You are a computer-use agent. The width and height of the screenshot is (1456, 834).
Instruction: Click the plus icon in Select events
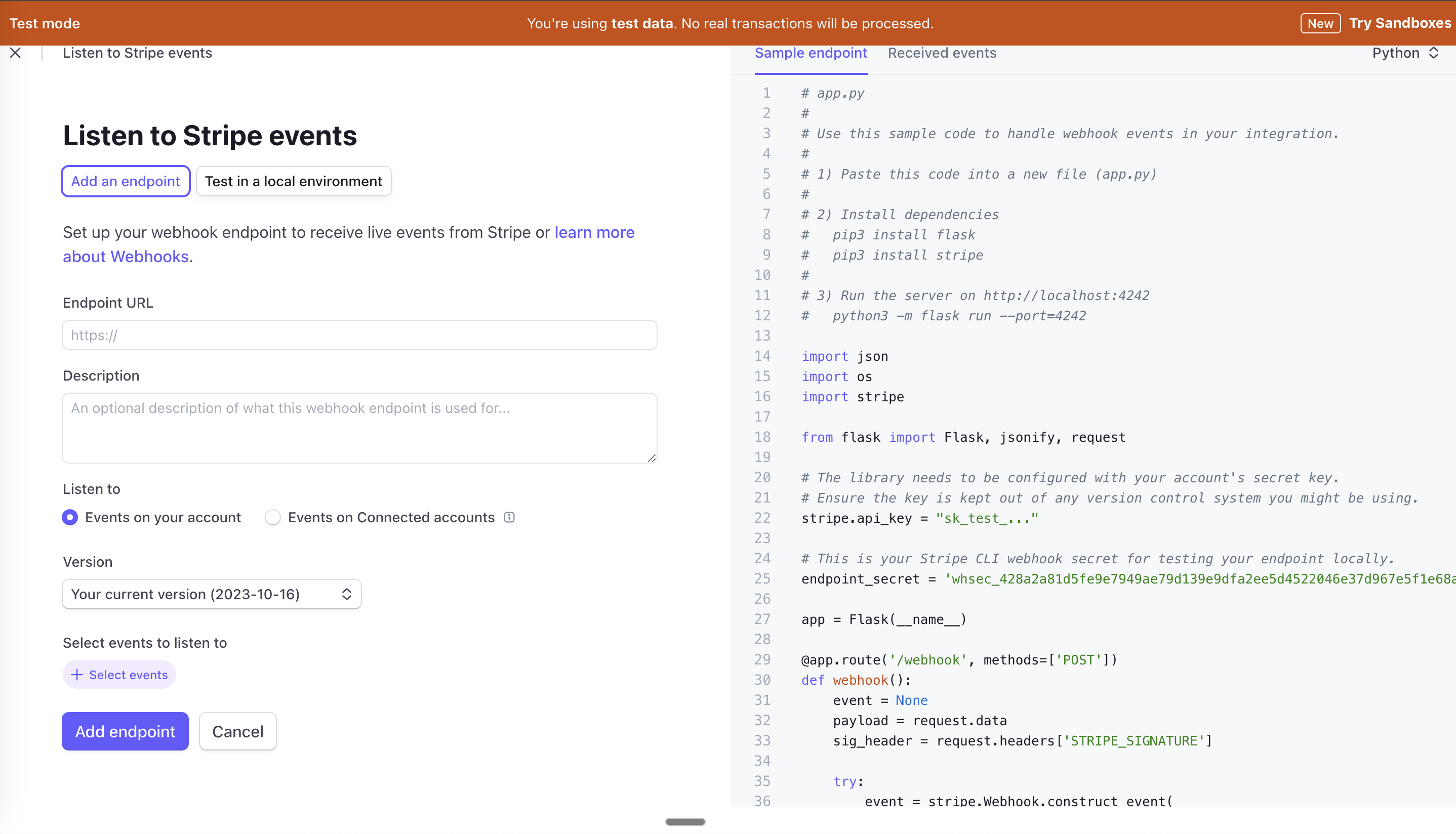(x=77, y=675)
